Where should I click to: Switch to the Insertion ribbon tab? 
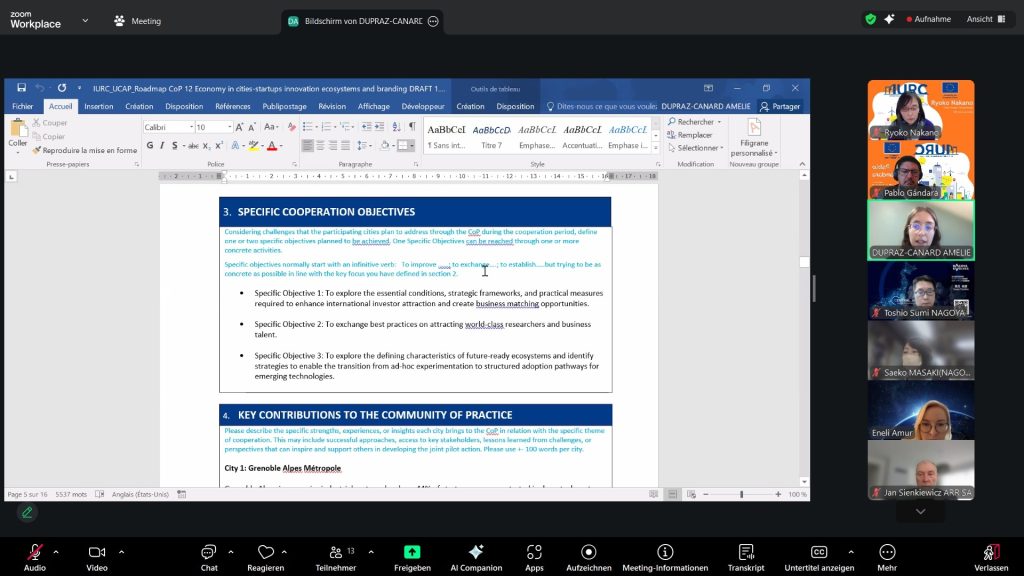98,106
